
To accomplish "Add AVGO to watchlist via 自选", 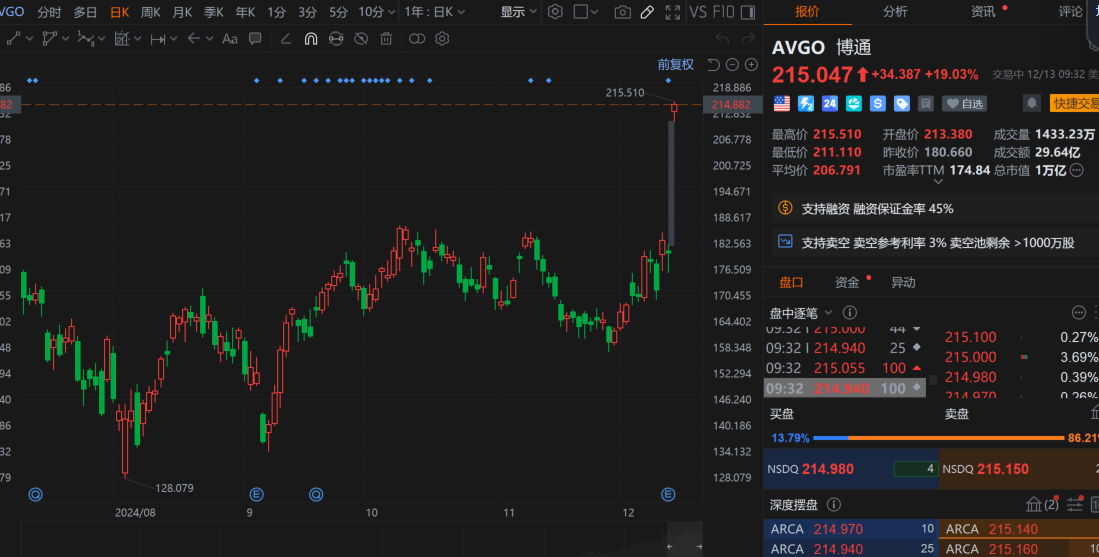I will pyautogui.click(x=964, y=104).
